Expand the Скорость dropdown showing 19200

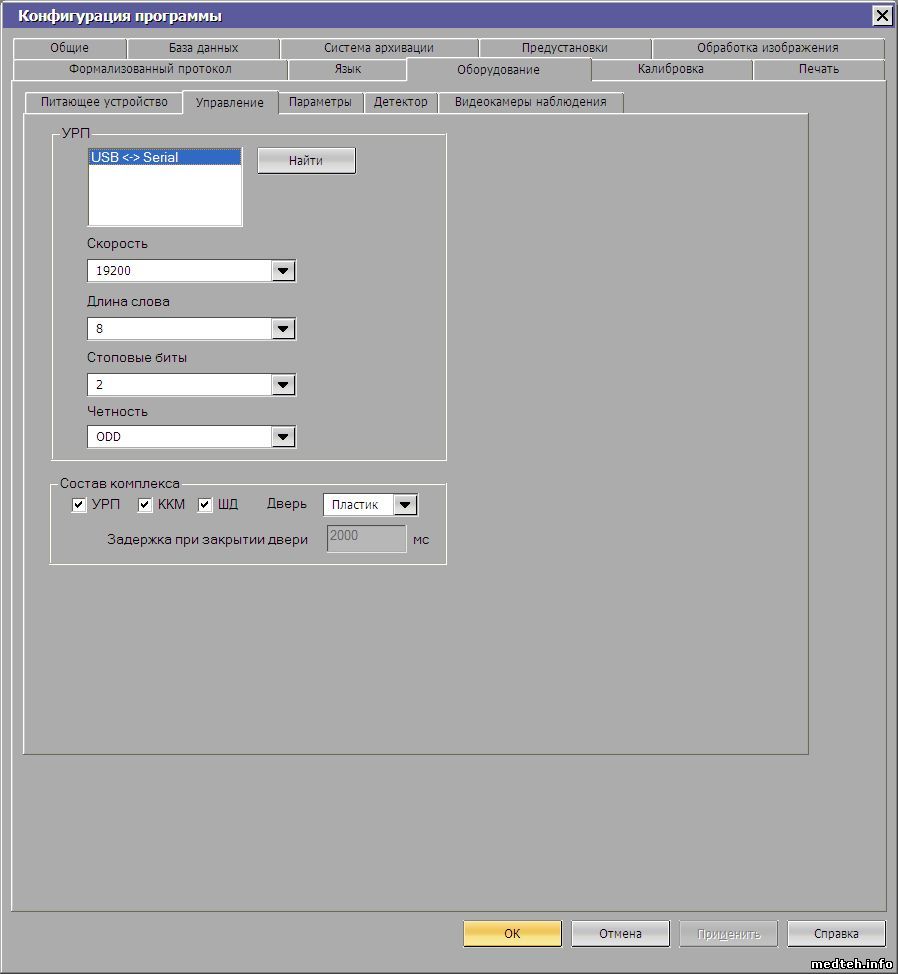(283, 271)
